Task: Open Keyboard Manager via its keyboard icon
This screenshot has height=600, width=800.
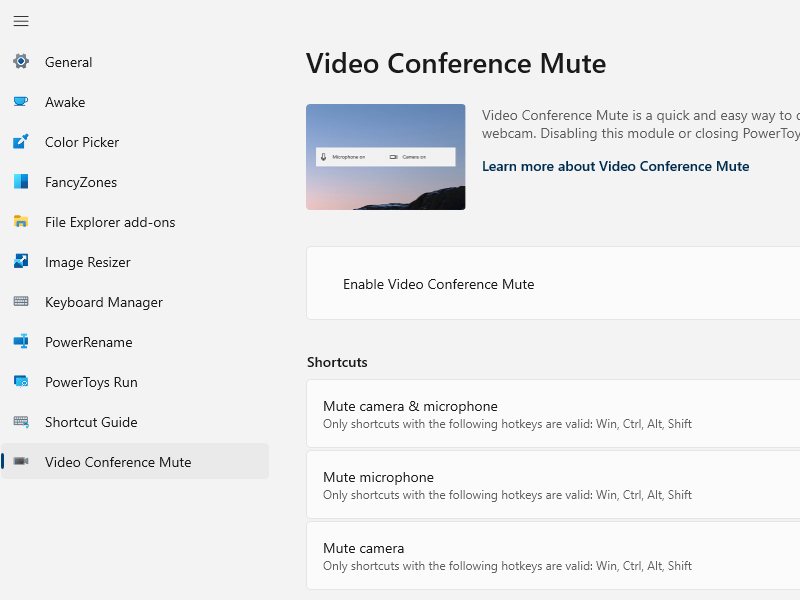Action: tap(21, 302)
